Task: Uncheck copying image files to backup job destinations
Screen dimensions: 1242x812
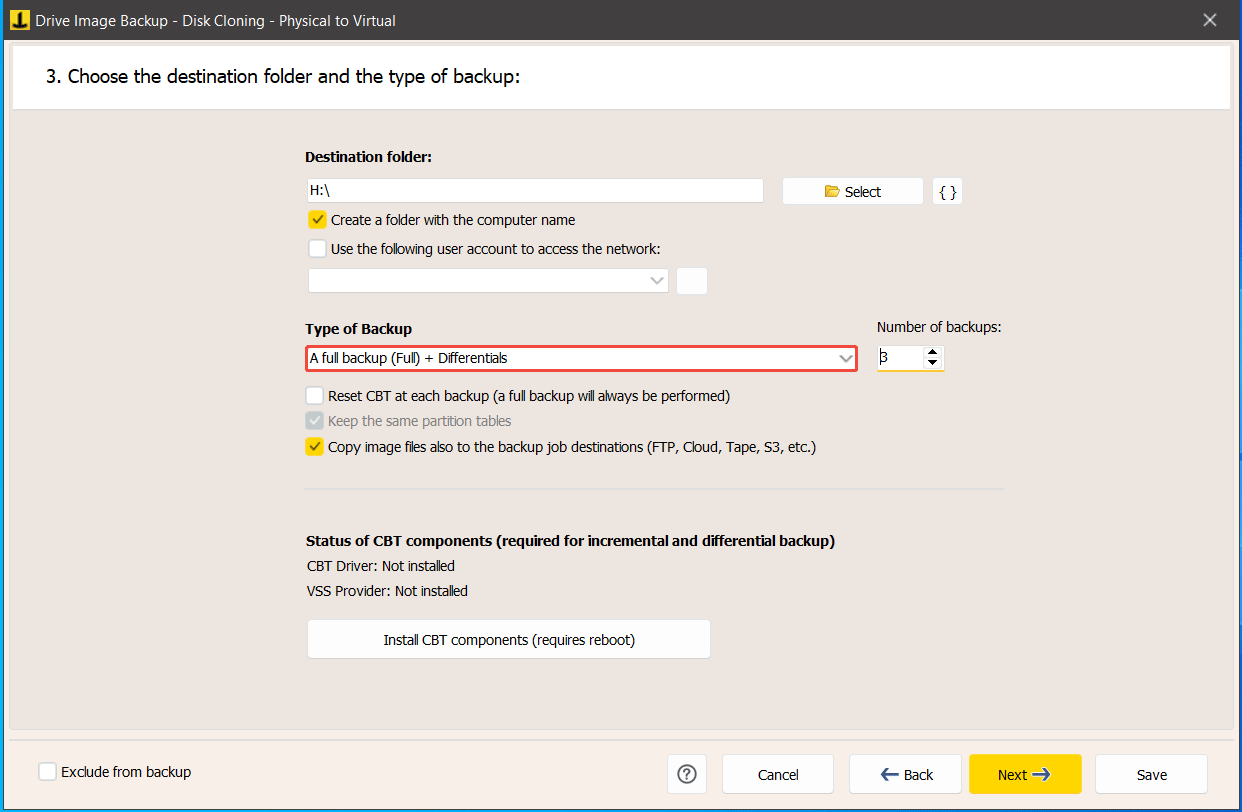Action: (x=315, y=446)
